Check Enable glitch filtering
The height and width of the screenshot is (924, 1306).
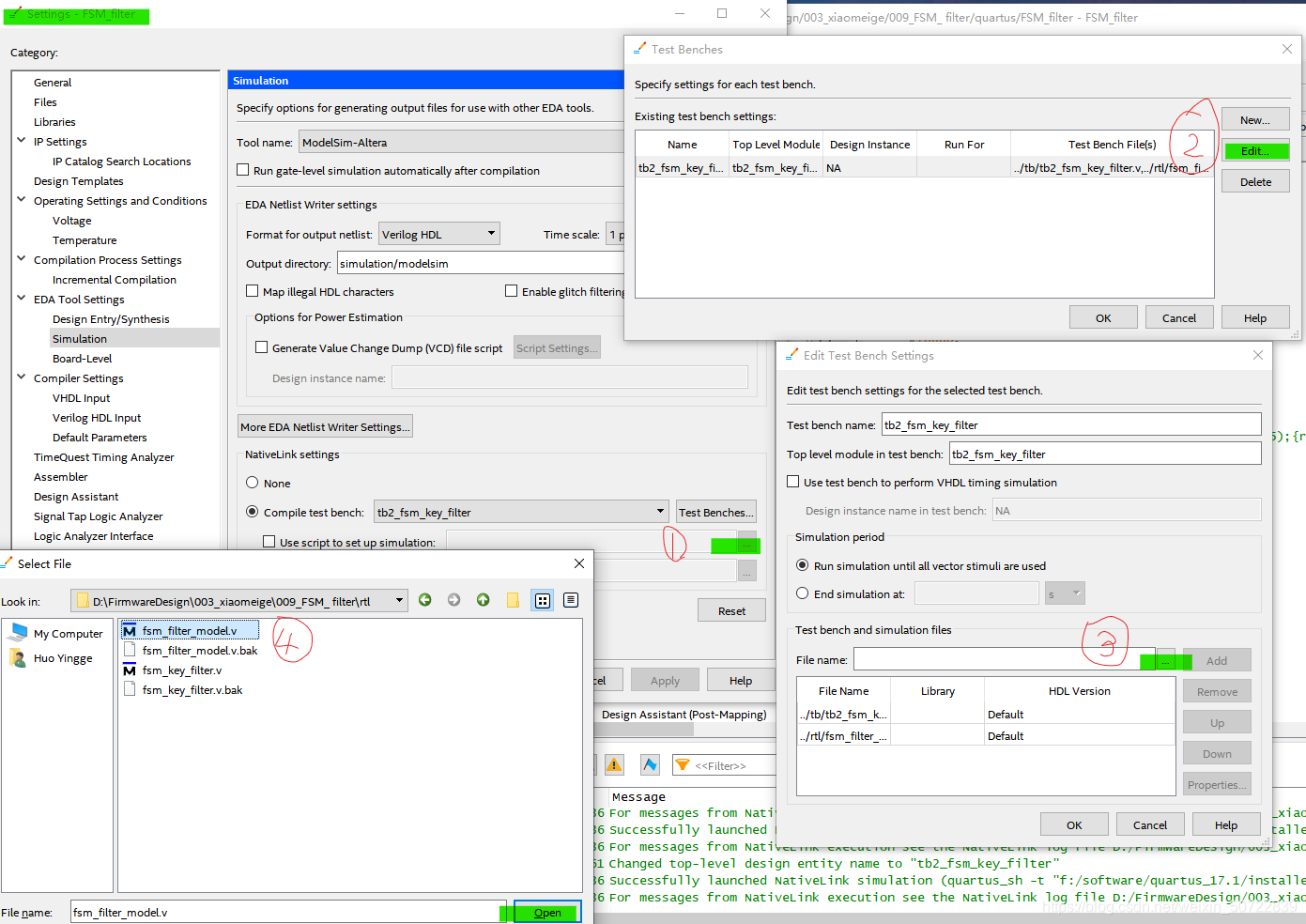(512, 291)
